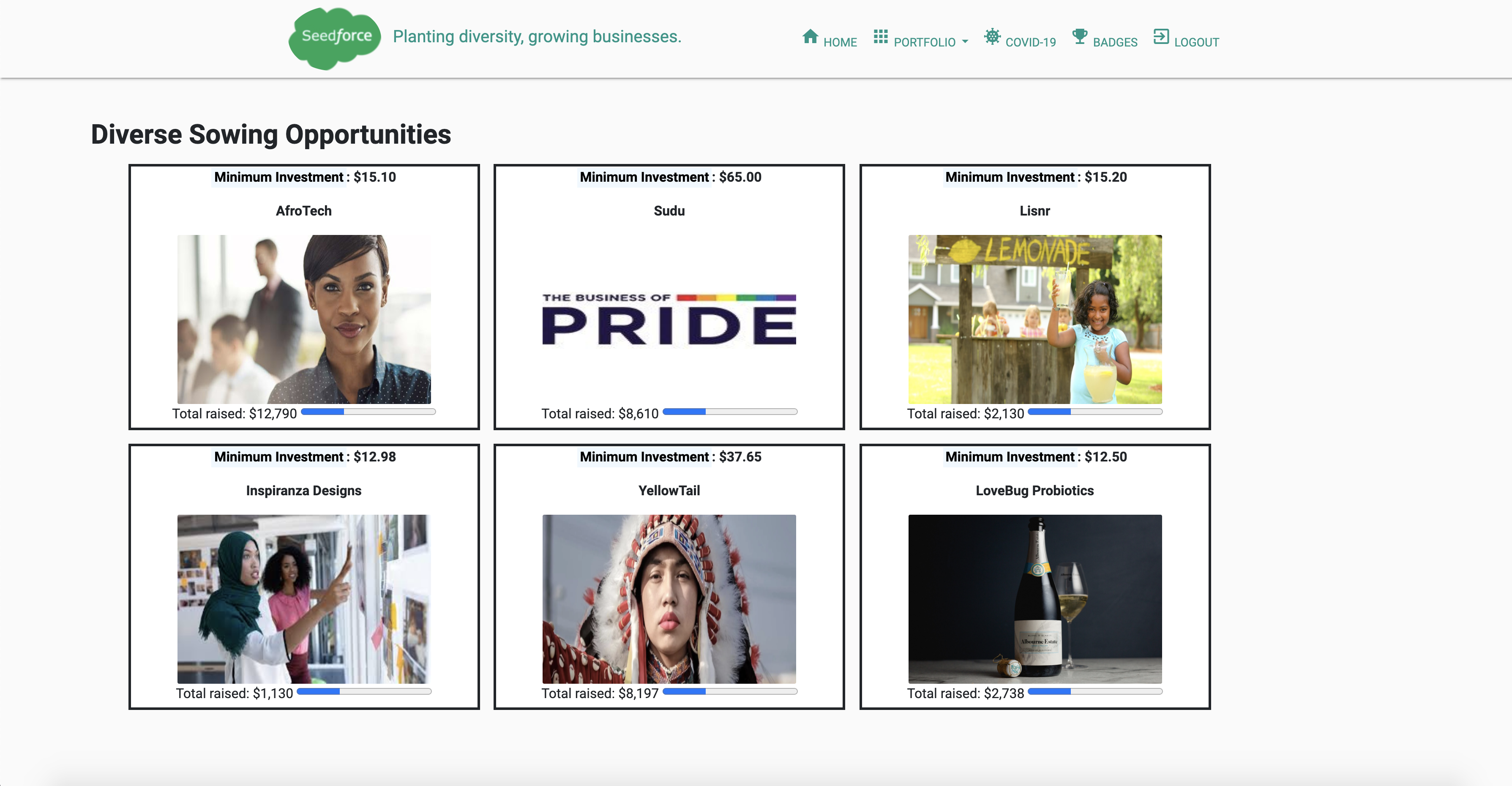Open the LoveBug Probiotics bottle image
The image size is (1512, 786).
coord(1035,598)
